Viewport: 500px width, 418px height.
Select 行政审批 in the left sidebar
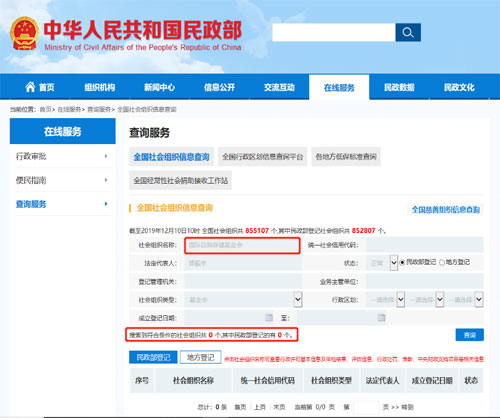coord(31,156)
